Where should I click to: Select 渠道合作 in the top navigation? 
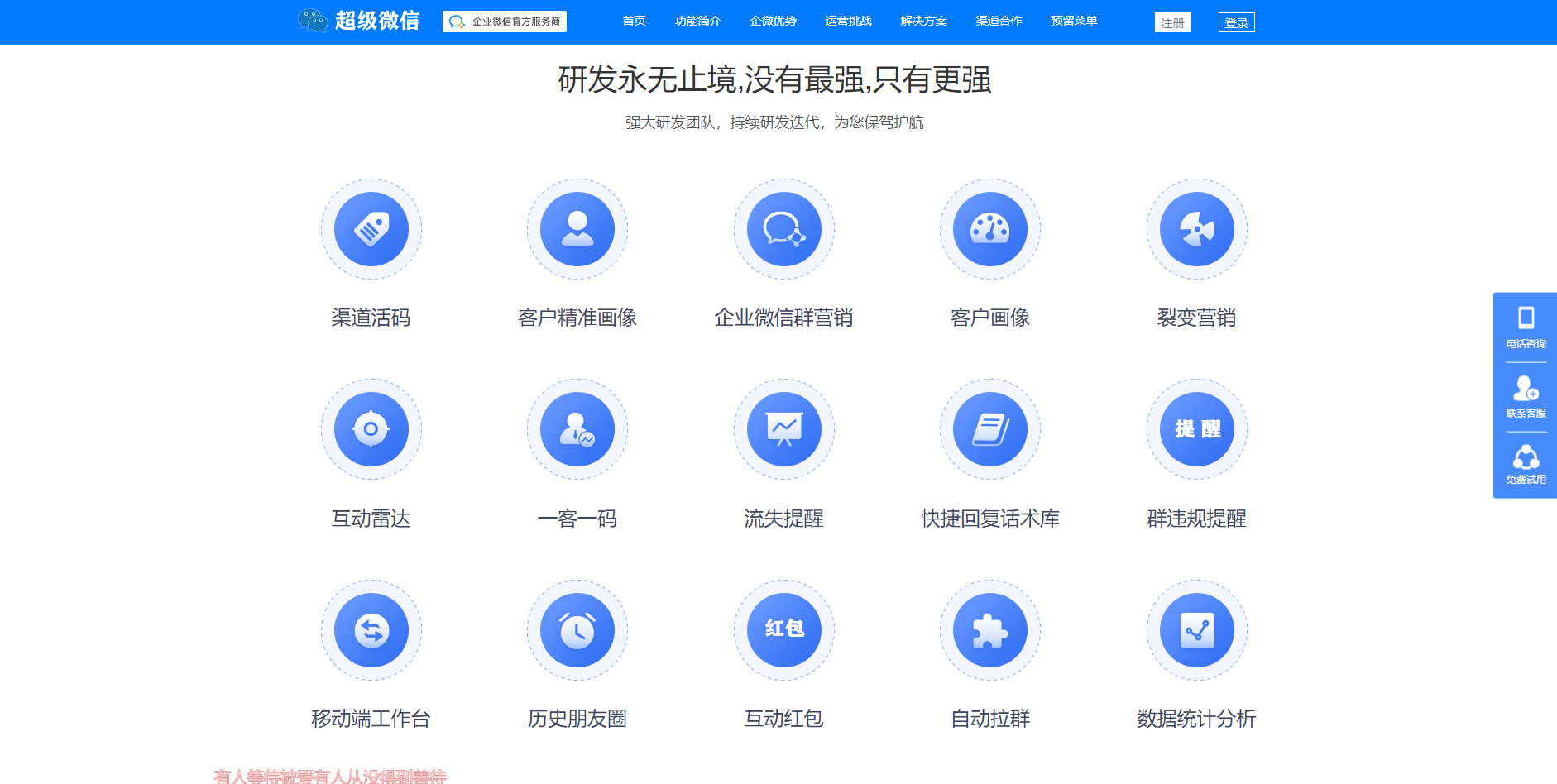999,22
